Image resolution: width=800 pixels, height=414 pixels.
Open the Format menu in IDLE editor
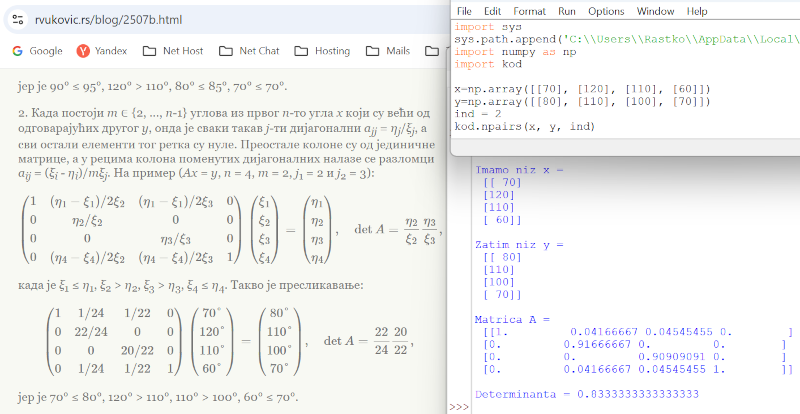coord(529,11)
